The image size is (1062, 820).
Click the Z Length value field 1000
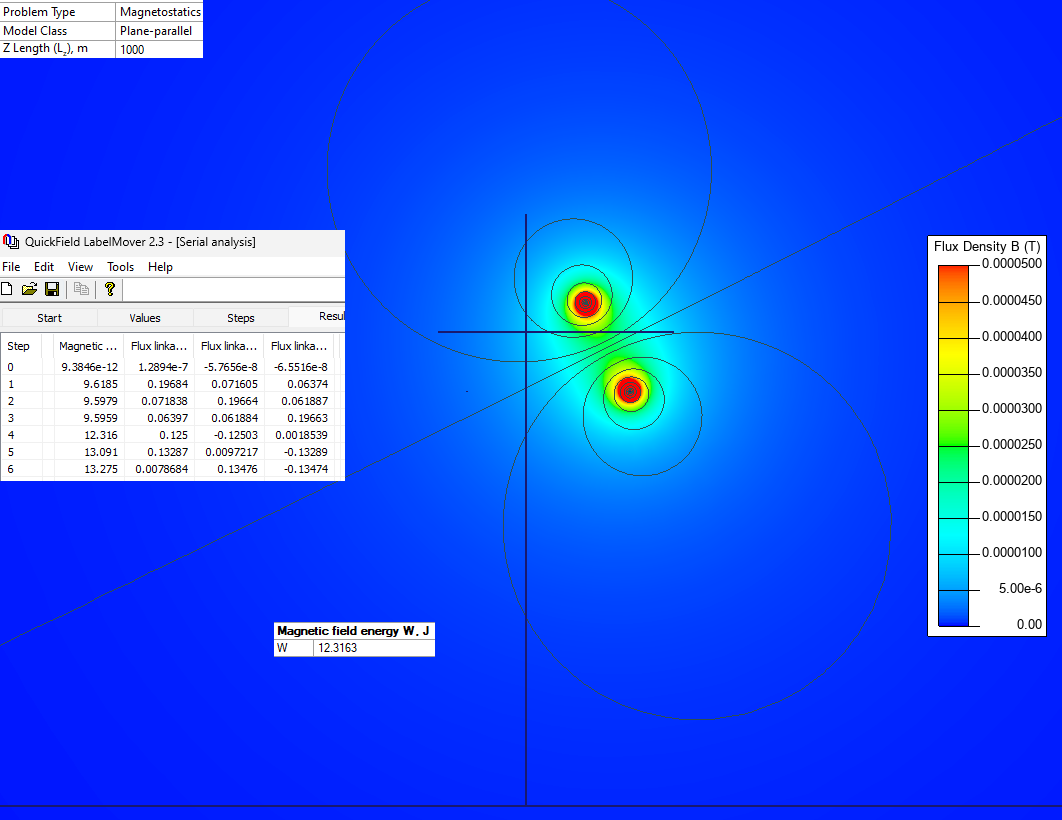pos(159,49)
